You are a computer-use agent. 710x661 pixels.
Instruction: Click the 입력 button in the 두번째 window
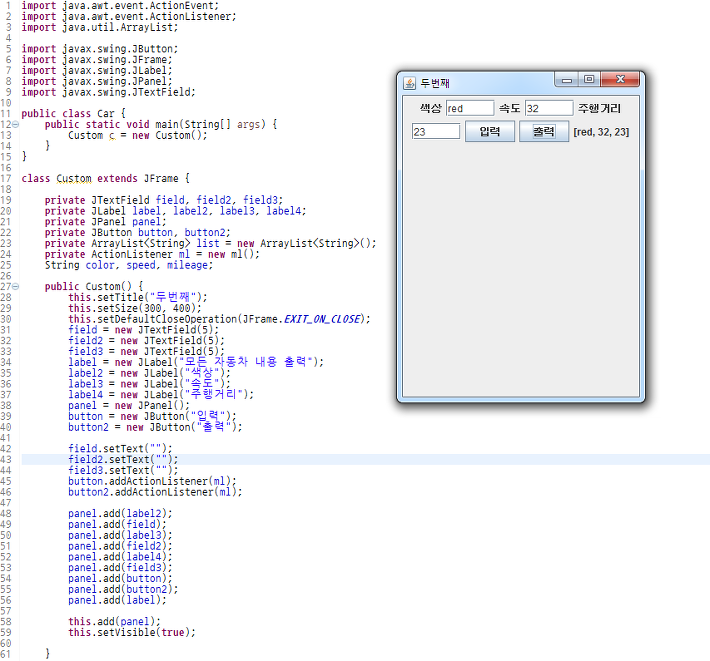click(x=489, y=132)
